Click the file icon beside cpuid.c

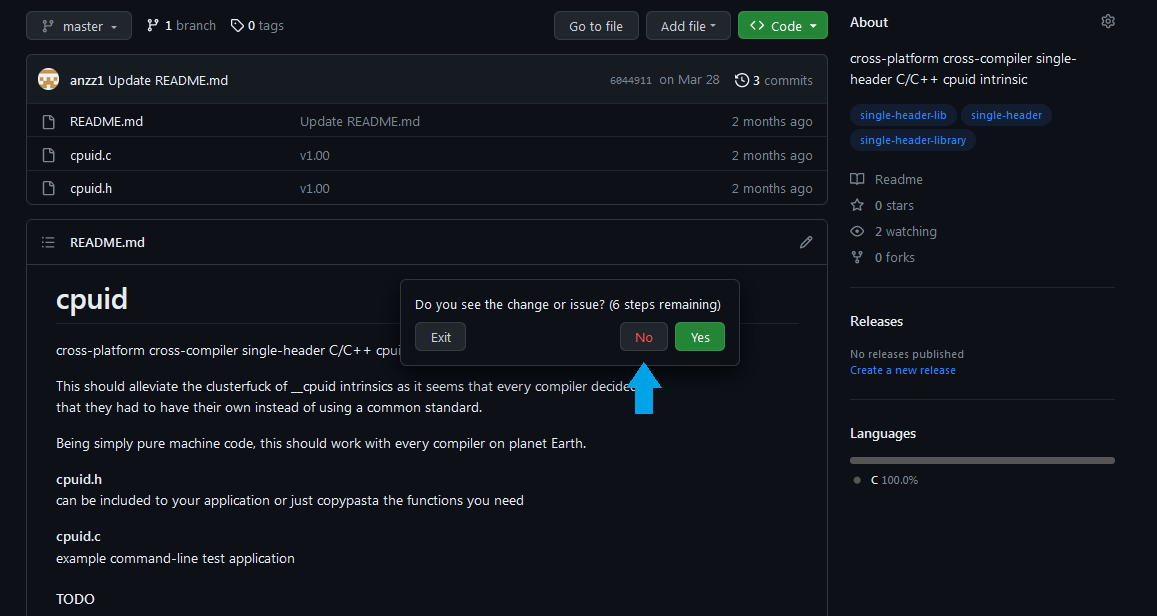(49, 156)
